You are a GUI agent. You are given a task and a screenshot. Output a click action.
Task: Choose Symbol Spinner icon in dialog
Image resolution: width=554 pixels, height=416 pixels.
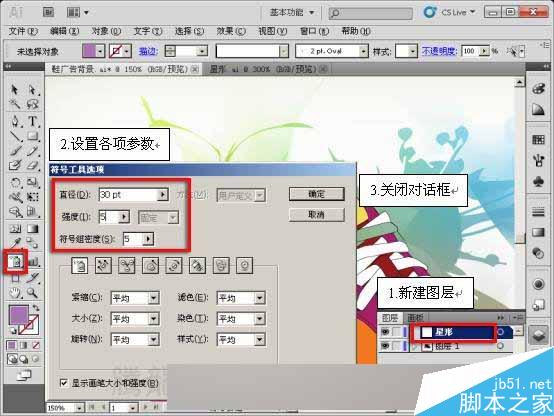[x=174, y=265]
